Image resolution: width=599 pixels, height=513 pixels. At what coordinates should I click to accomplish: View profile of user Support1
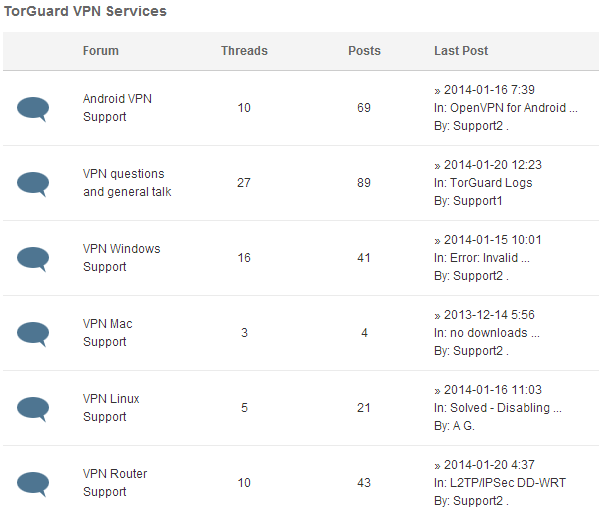coord(478,201)
